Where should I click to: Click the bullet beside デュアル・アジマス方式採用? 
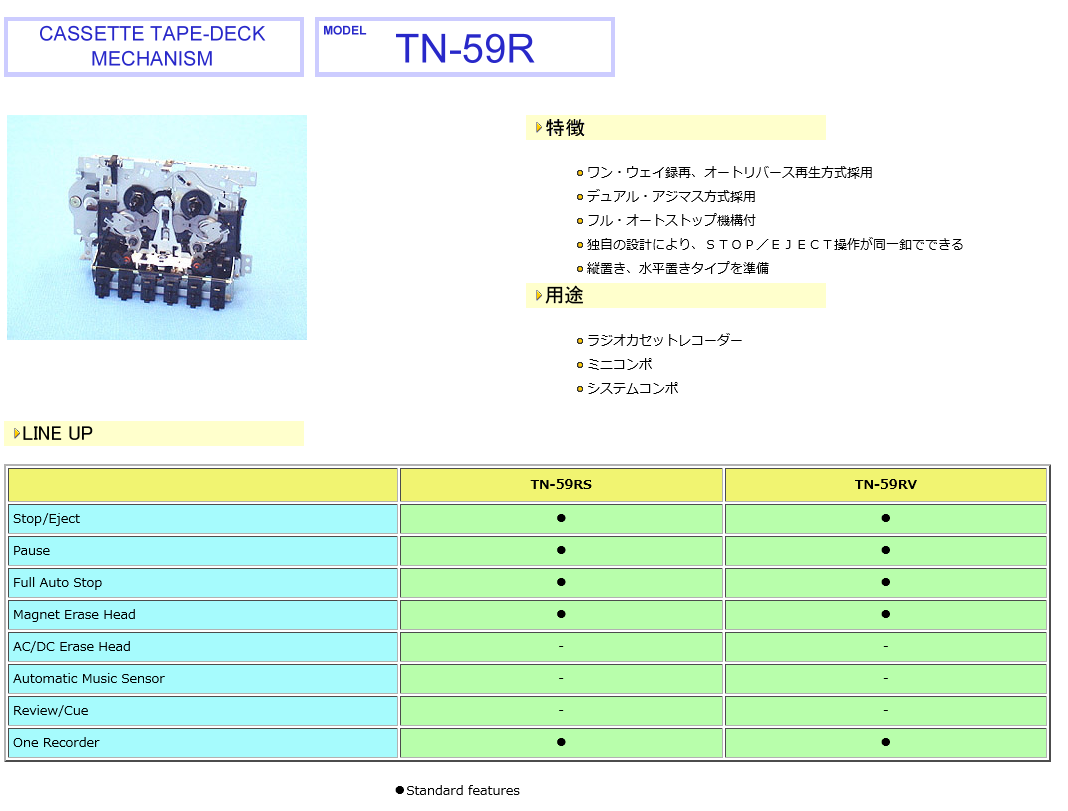coord(580,197)
